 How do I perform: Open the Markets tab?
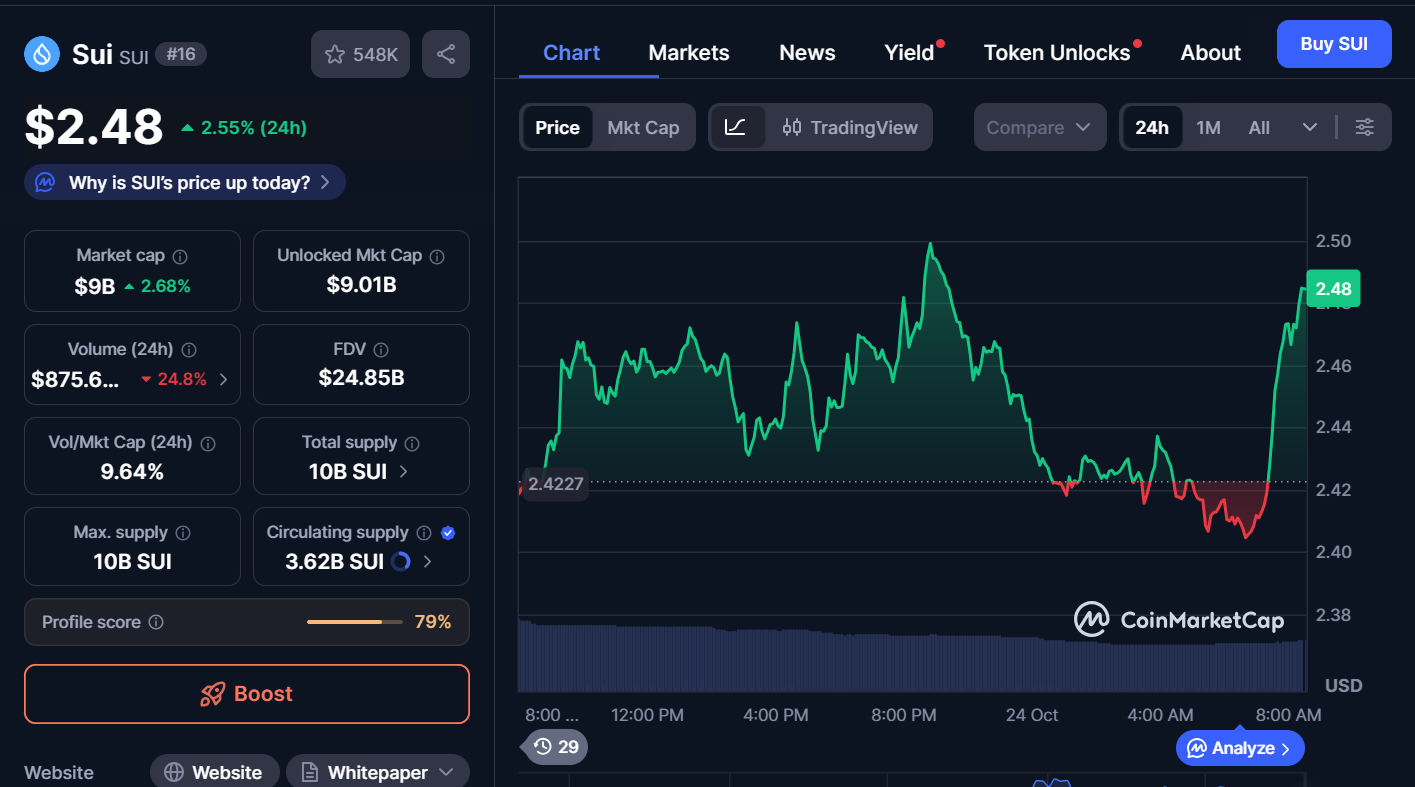coord(689,53)
